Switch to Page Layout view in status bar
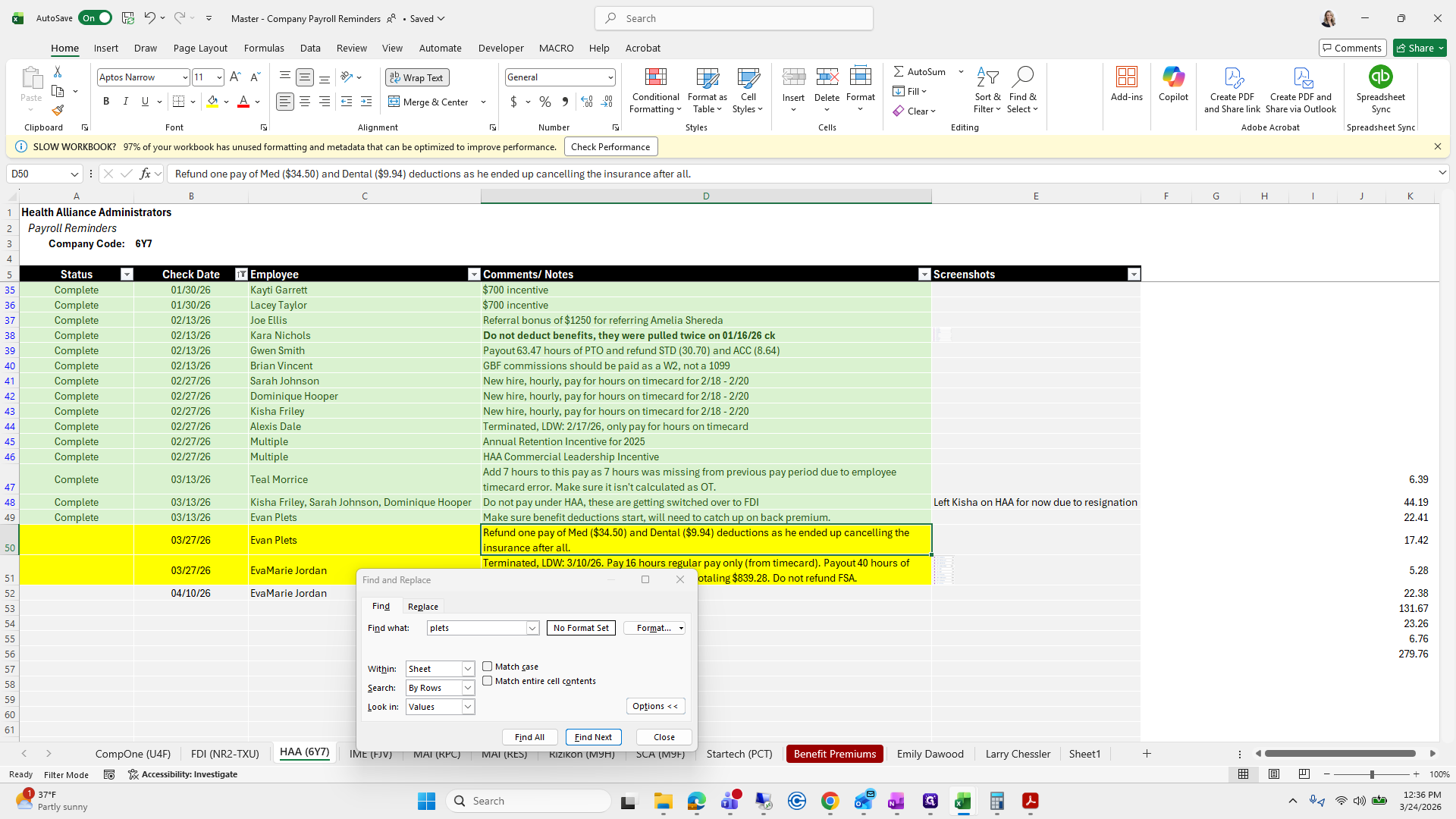The height and width of the screenshot is (819, 1456). (x=1274, y=774)
